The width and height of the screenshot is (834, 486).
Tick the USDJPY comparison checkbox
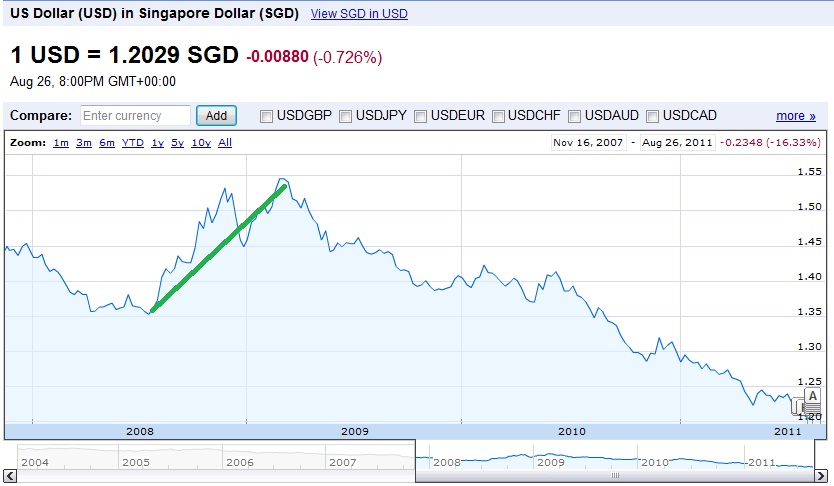346,116
